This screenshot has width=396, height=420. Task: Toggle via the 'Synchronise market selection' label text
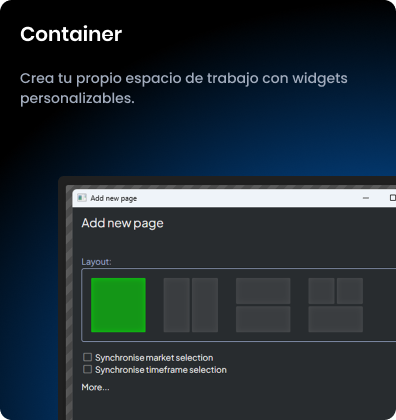(154, 358)
